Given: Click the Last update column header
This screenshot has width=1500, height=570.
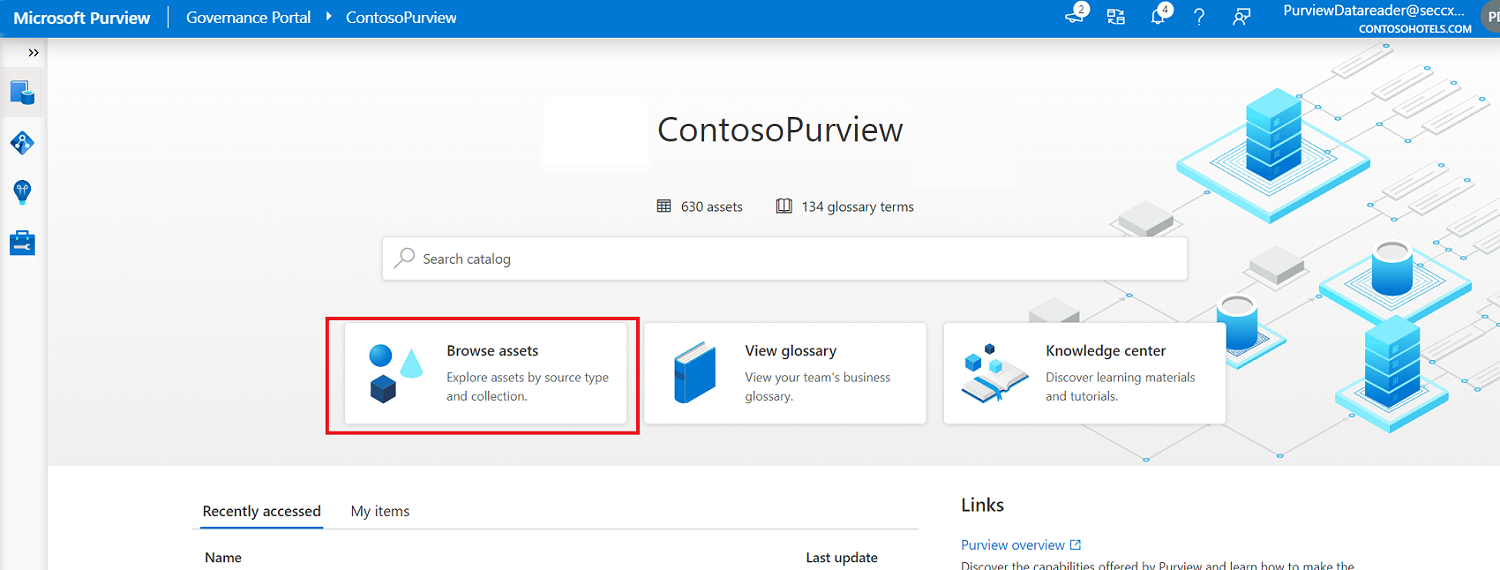Looking at the screenshot, I should (842, 557).
